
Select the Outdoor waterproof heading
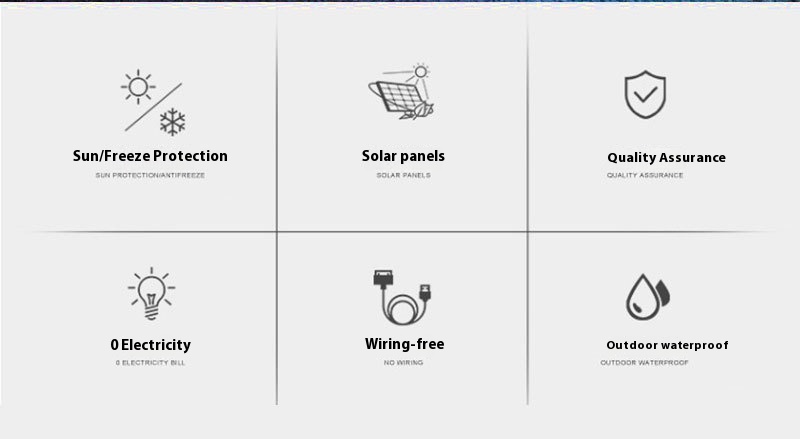tap(667, 345)
